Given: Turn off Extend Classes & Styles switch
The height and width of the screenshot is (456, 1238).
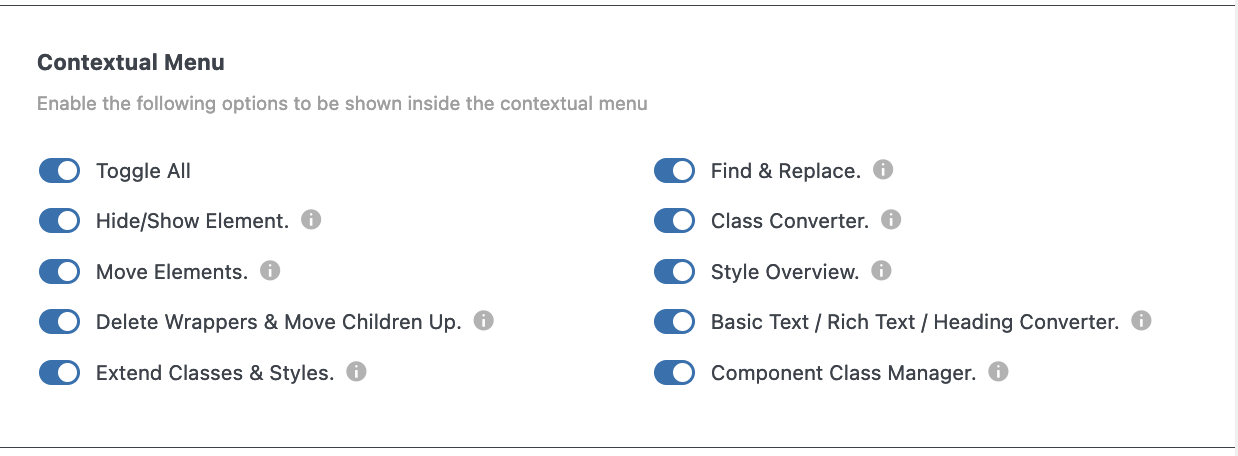Looking at the screenshot, I should tap(59, 373).
